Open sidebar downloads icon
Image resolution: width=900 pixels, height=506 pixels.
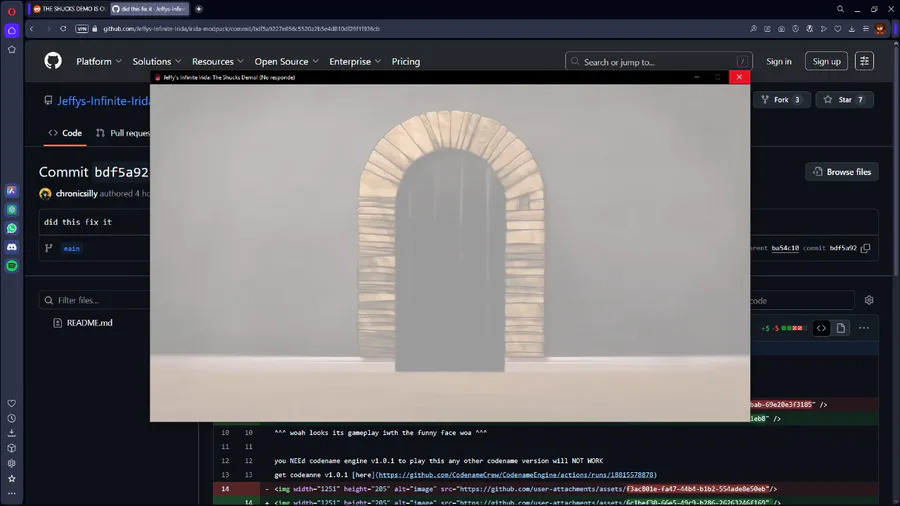click(x=11, y=433)
